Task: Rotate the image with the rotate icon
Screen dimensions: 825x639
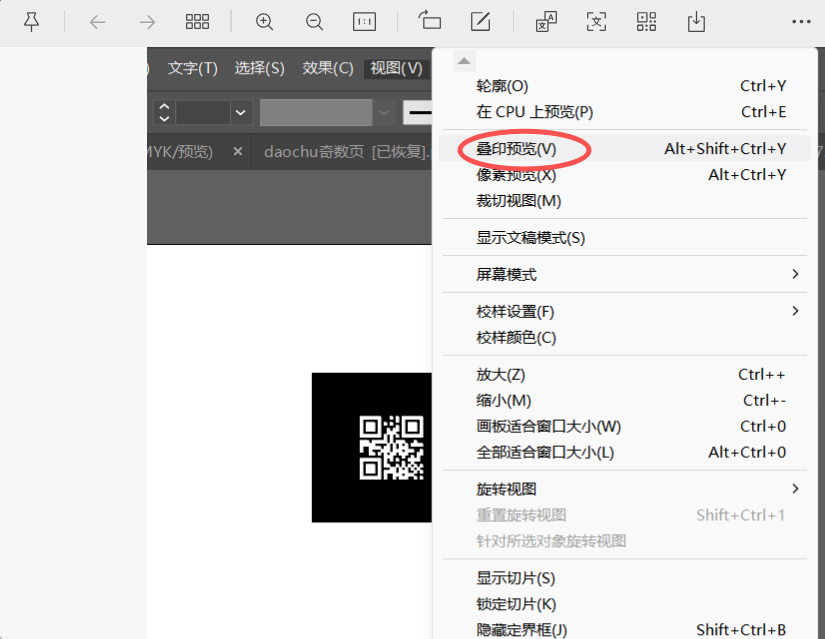Action: click(x=430, y=20)
